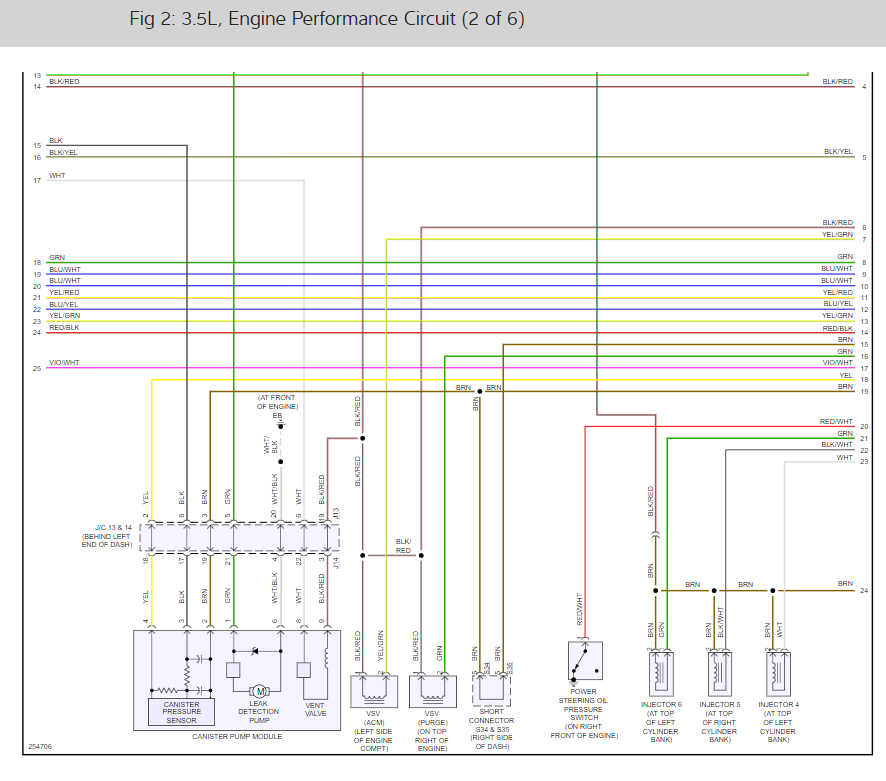
Task: Click the Injector 5 coil symbol
Action: coord(720,674)
